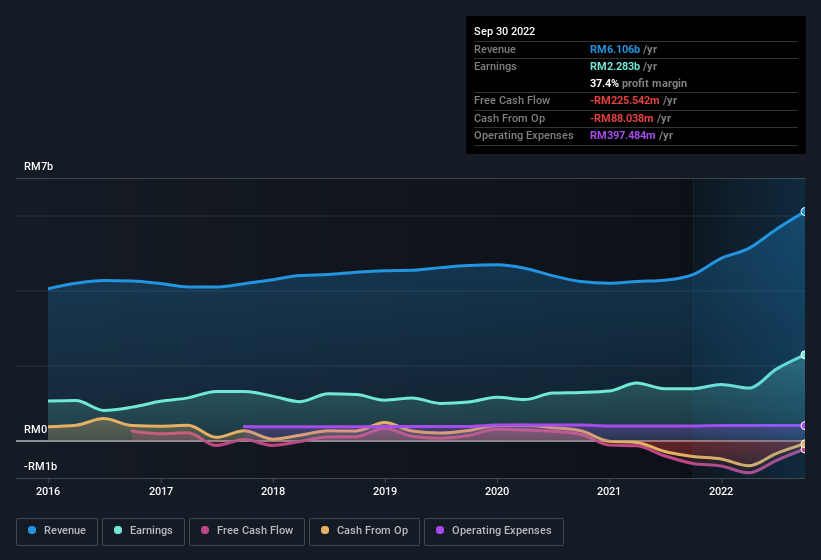Click the orange Cash From Op dot
821x560 pixels.
326,531
